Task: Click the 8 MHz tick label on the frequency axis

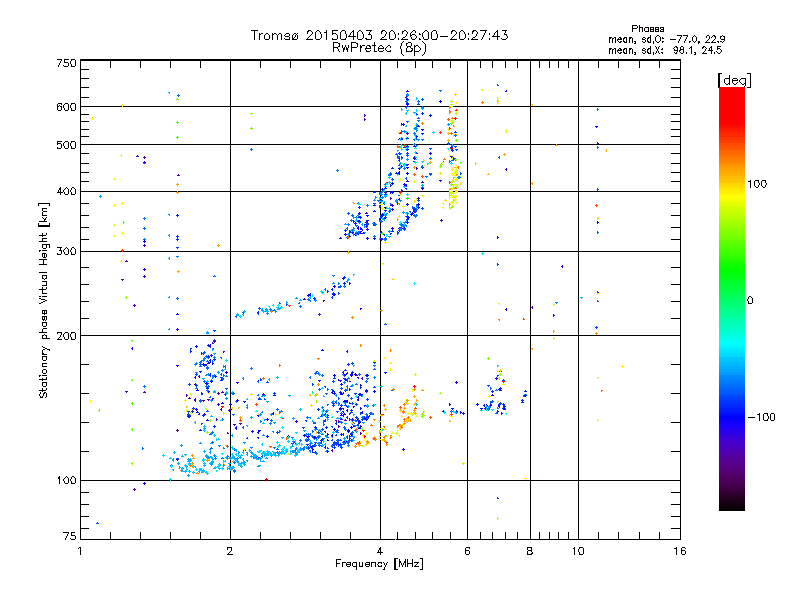Action: point(530,551)
